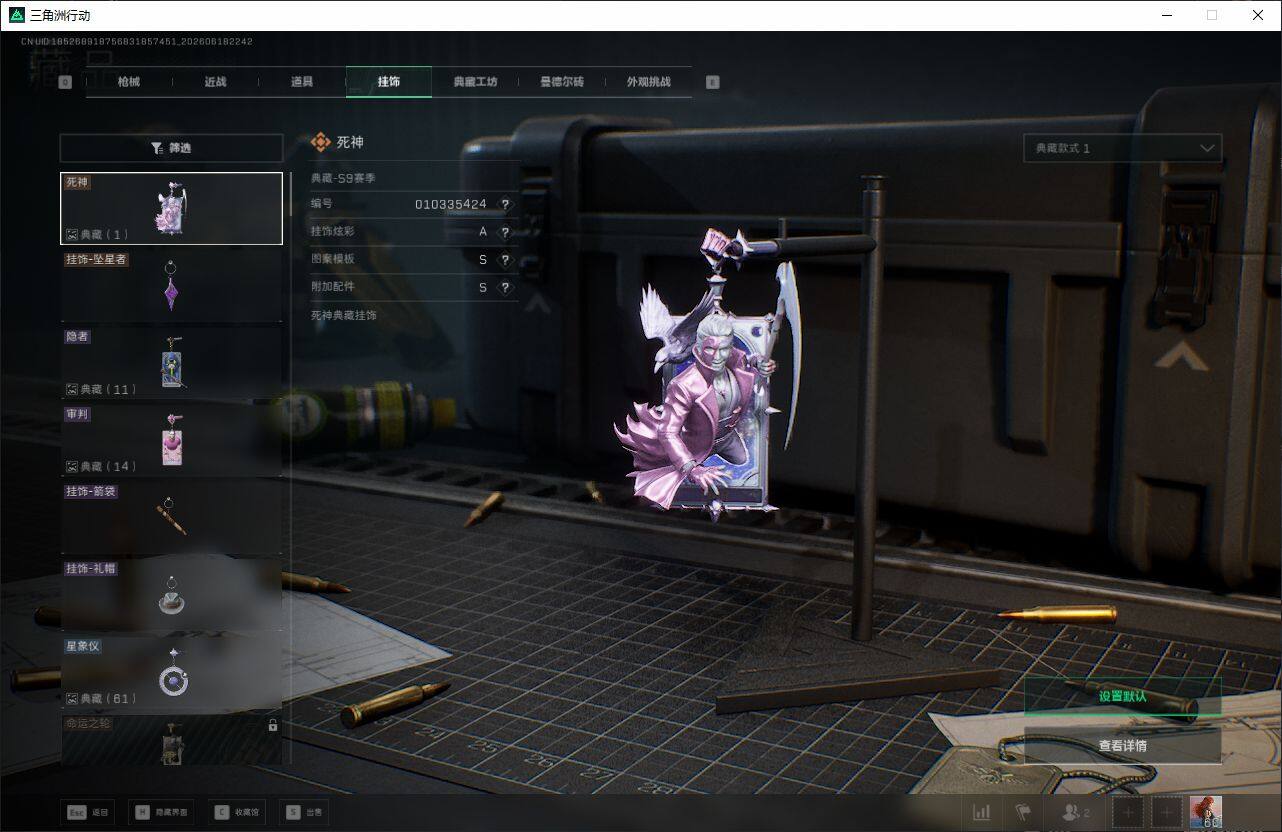Image resolution: width=1282 pixels, height=832 pixels.
Task: Click the 出售 sell button
Action: click(x=303, y=812)
